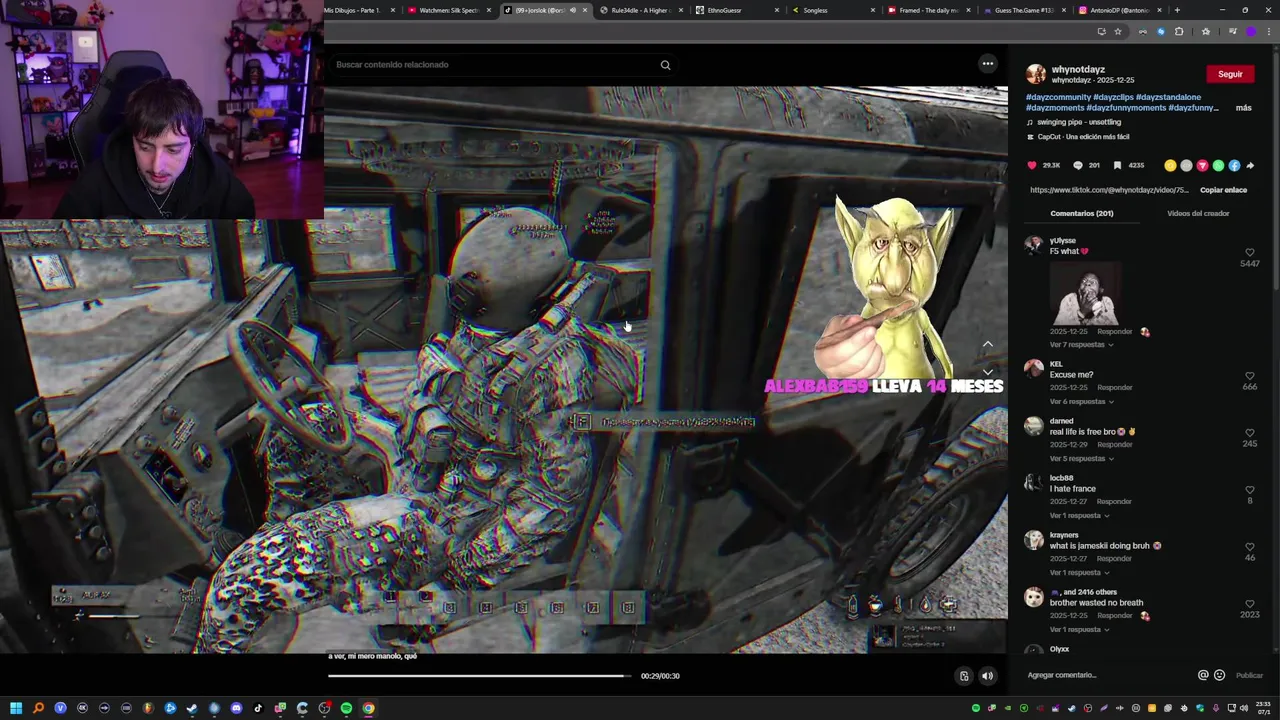Open the #dayzstandalone hashtag link
This screenshot has height=720, width=1280.
click(x=1168, y=97)
